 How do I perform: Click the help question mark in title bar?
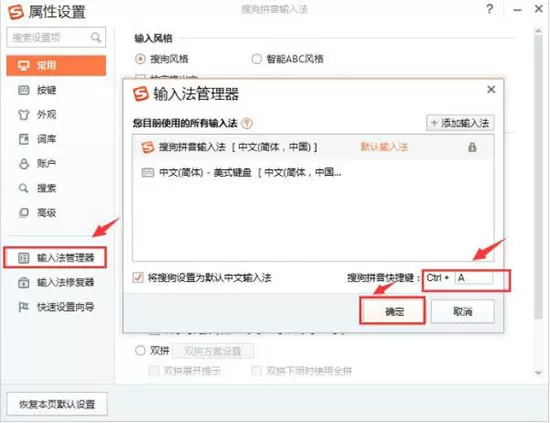(x=490, y=9)
